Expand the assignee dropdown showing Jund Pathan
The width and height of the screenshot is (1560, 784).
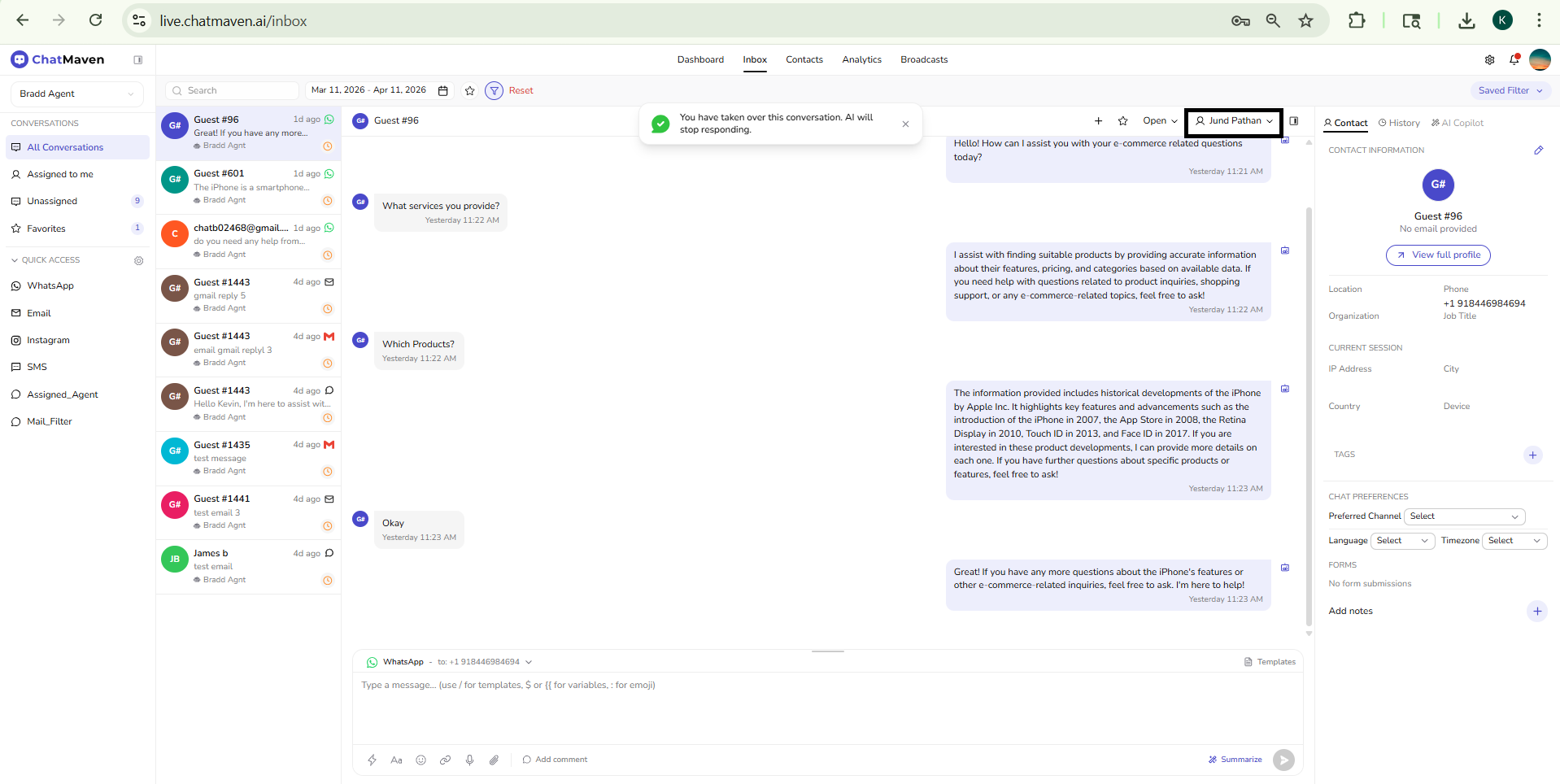point(1232,120)
